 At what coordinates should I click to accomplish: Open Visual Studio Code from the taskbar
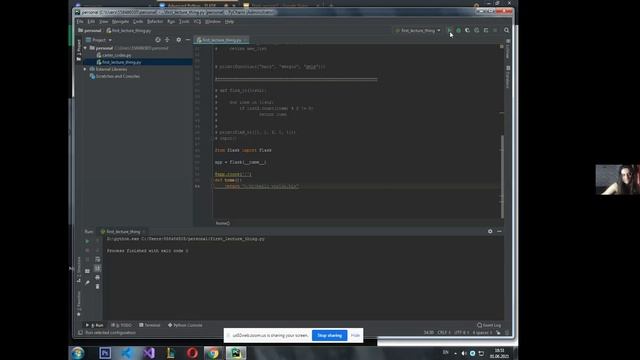pyautogui.click(x=127, y=353)
